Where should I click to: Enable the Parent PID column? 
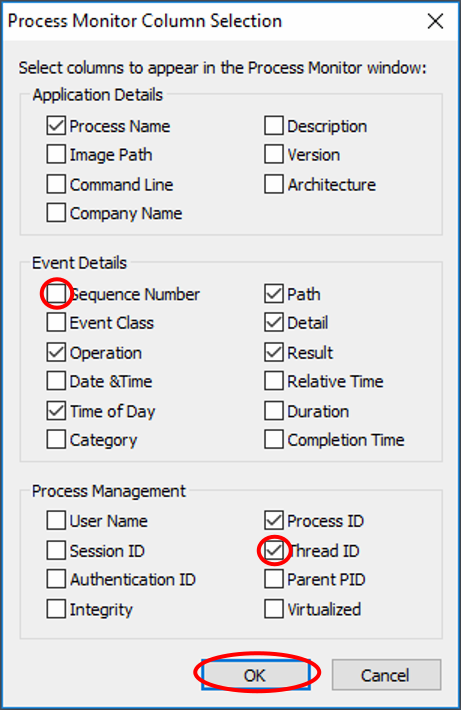coord(274,579)
